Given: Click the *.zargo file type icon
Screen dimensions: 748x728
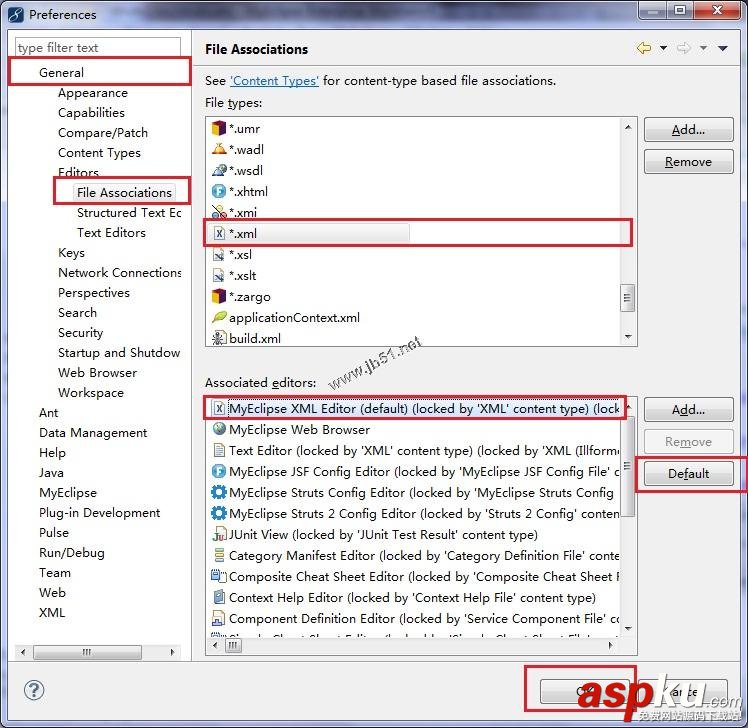Looking at the screenshot, I should 218,296.
